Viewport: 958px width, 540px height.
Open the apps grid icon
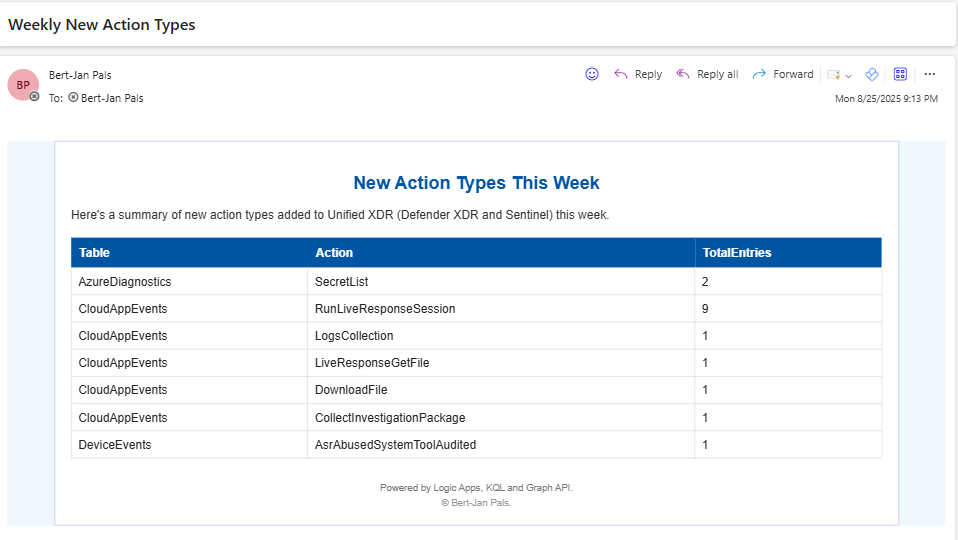(900, 74)
